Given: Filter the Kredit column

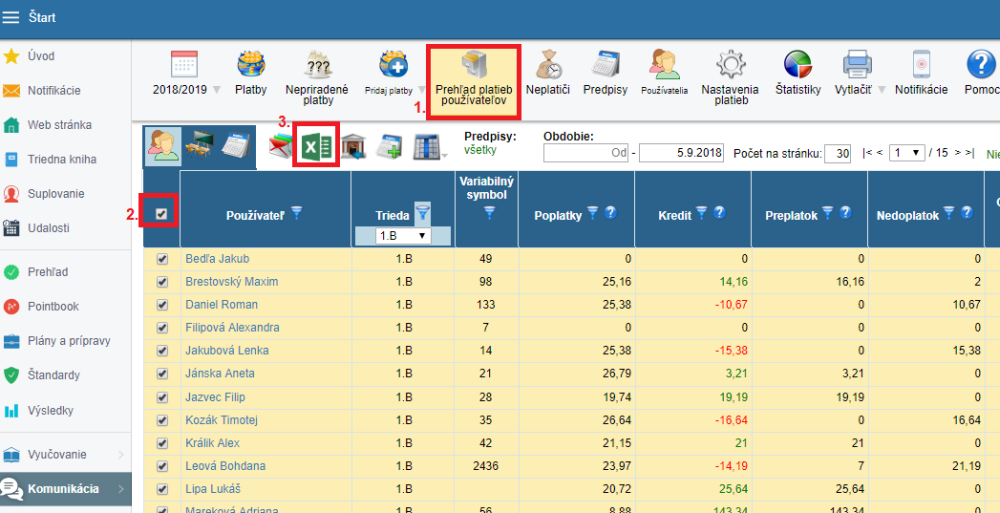Looking at the screenshot, I should point(702,213).
